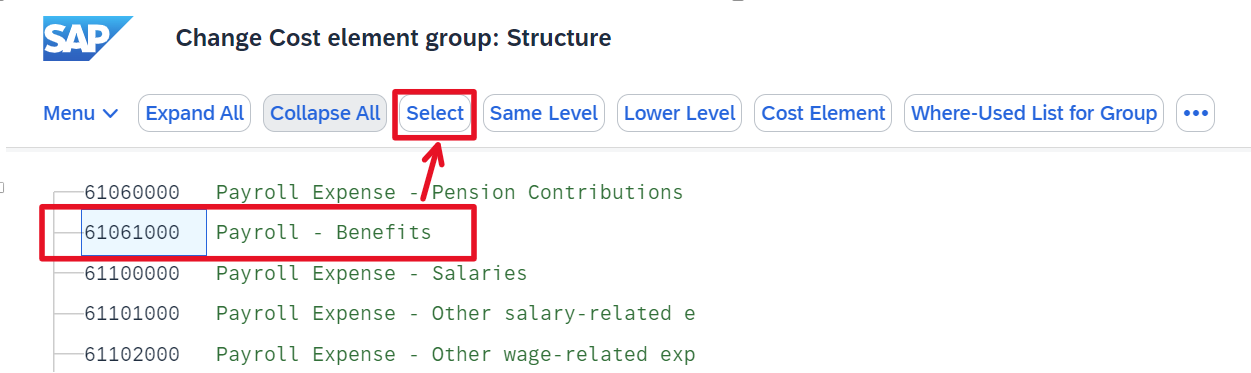This screenshot has height=373, width=1251.
Task: Click the Same Level toolbar button
Action: pos(544,113)
